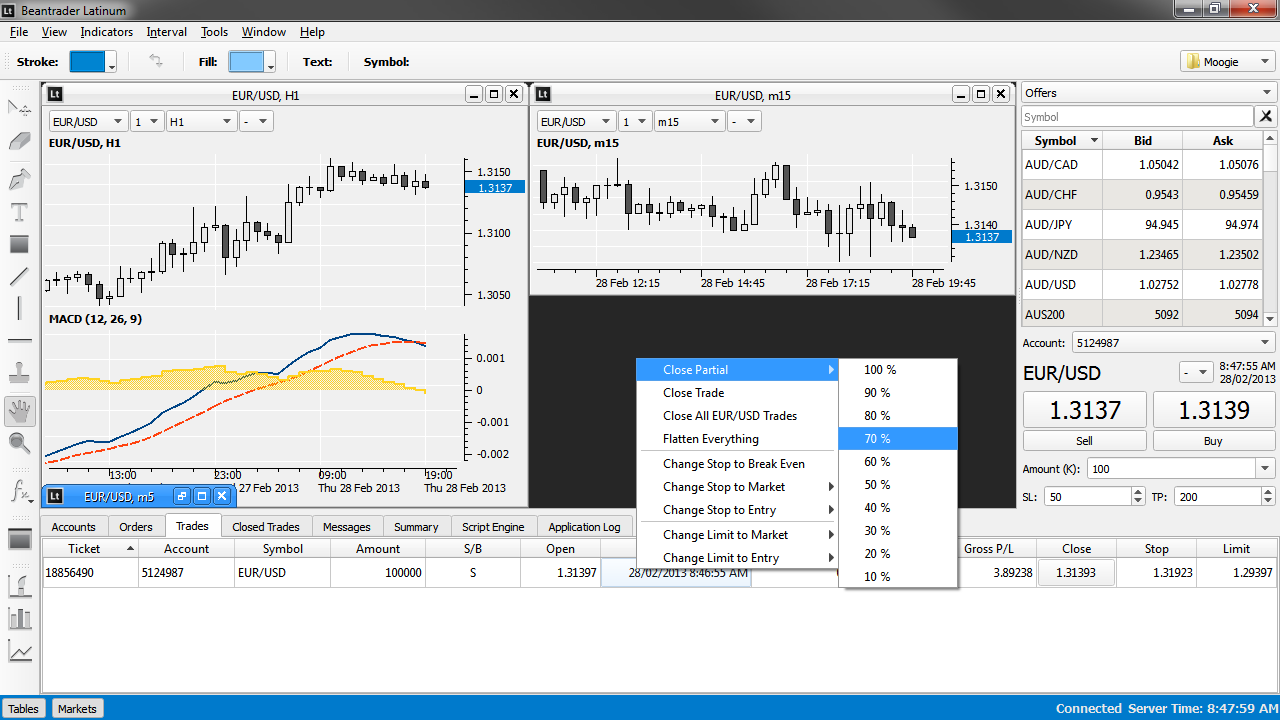This screenshot has height=720, width=1280.
Task: Click the Markets button in status bar
Action: pos(77,709)
